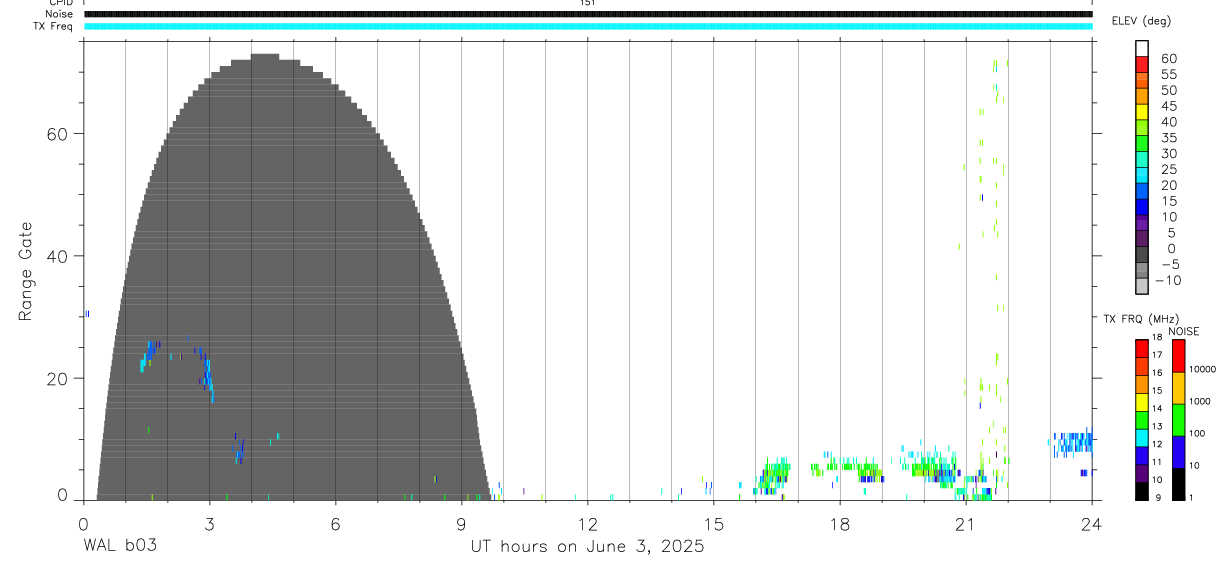
Task: Click the '40' tick on Range Gate axis
Action: coord(57,256)
